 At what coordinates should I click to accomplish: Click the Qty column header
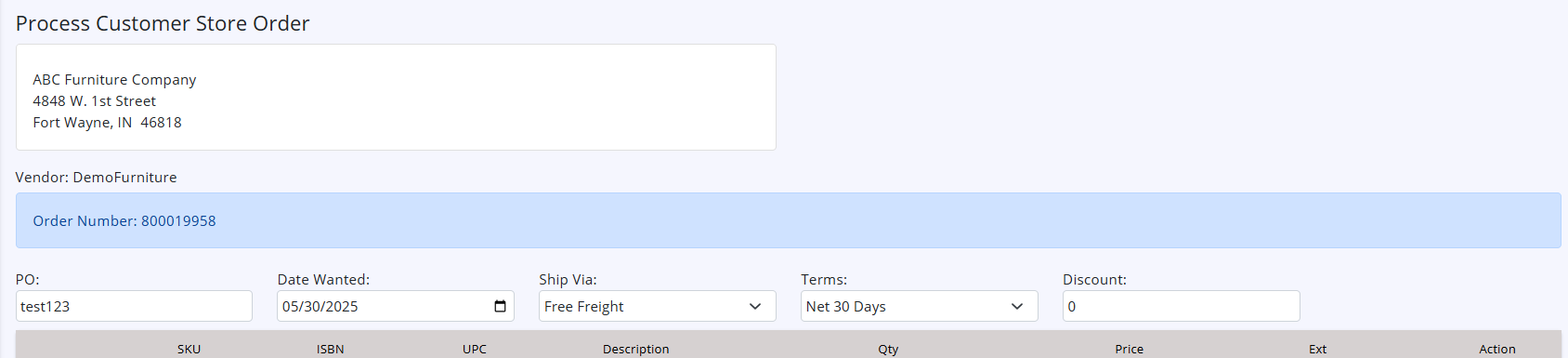[888, 349]
